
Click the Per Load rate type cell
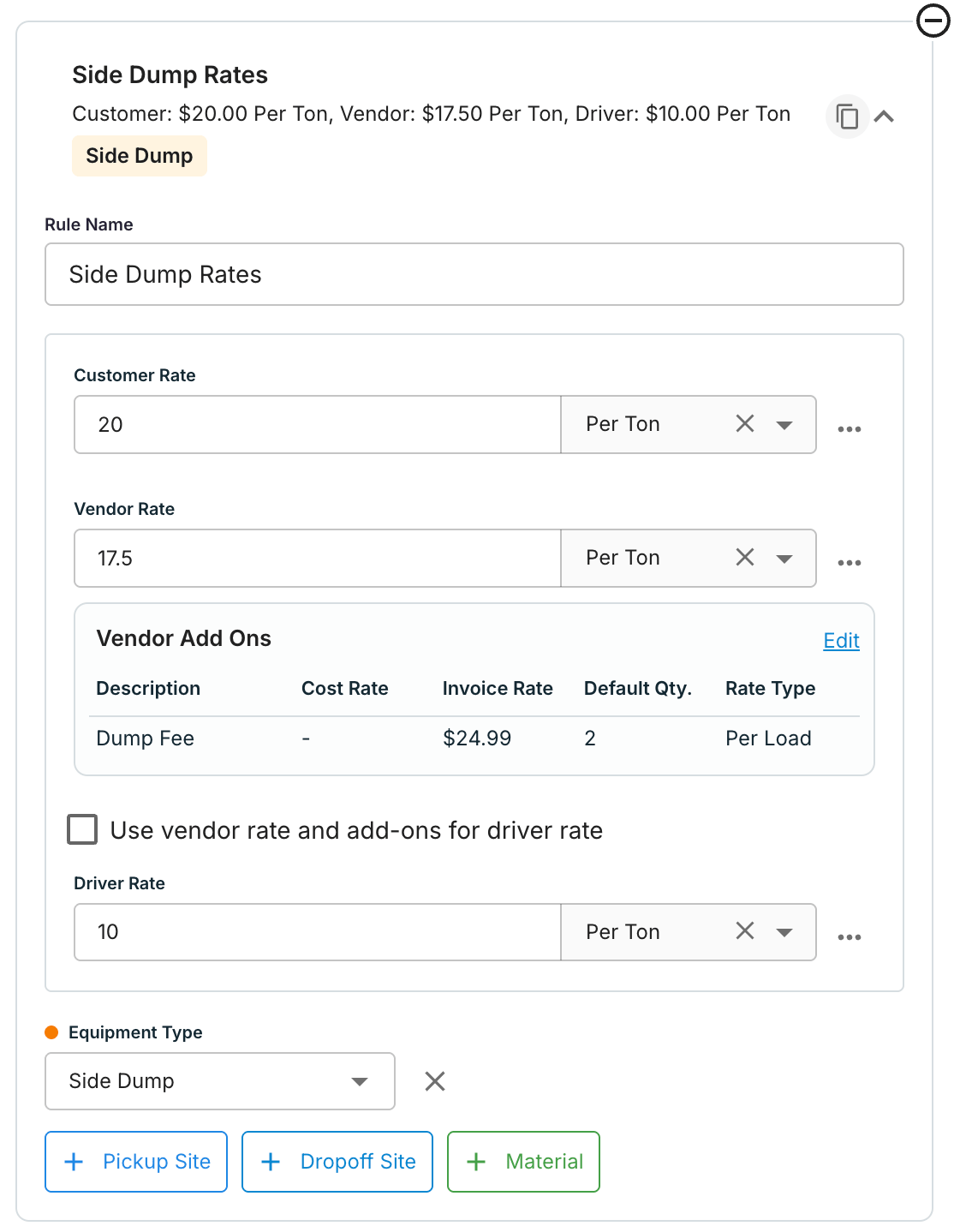(768, 739)
